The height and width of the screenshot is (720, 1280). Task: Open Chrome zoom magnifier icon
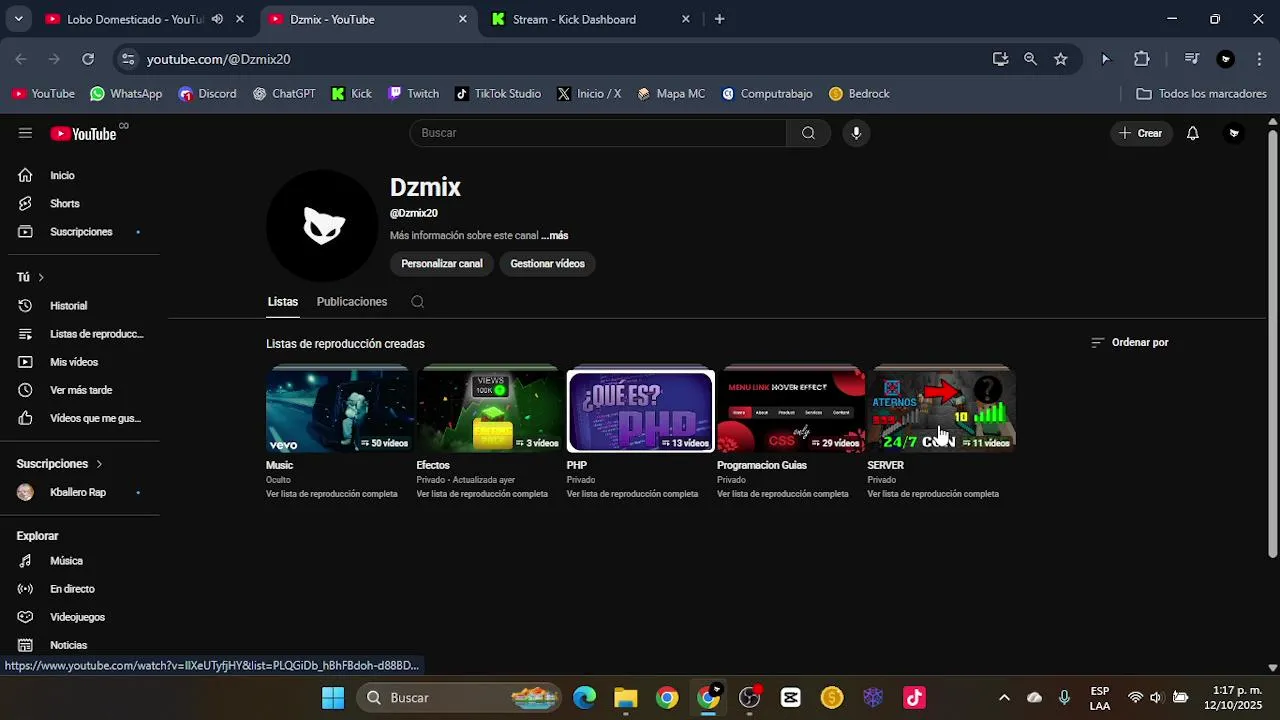click(1030, 59)
